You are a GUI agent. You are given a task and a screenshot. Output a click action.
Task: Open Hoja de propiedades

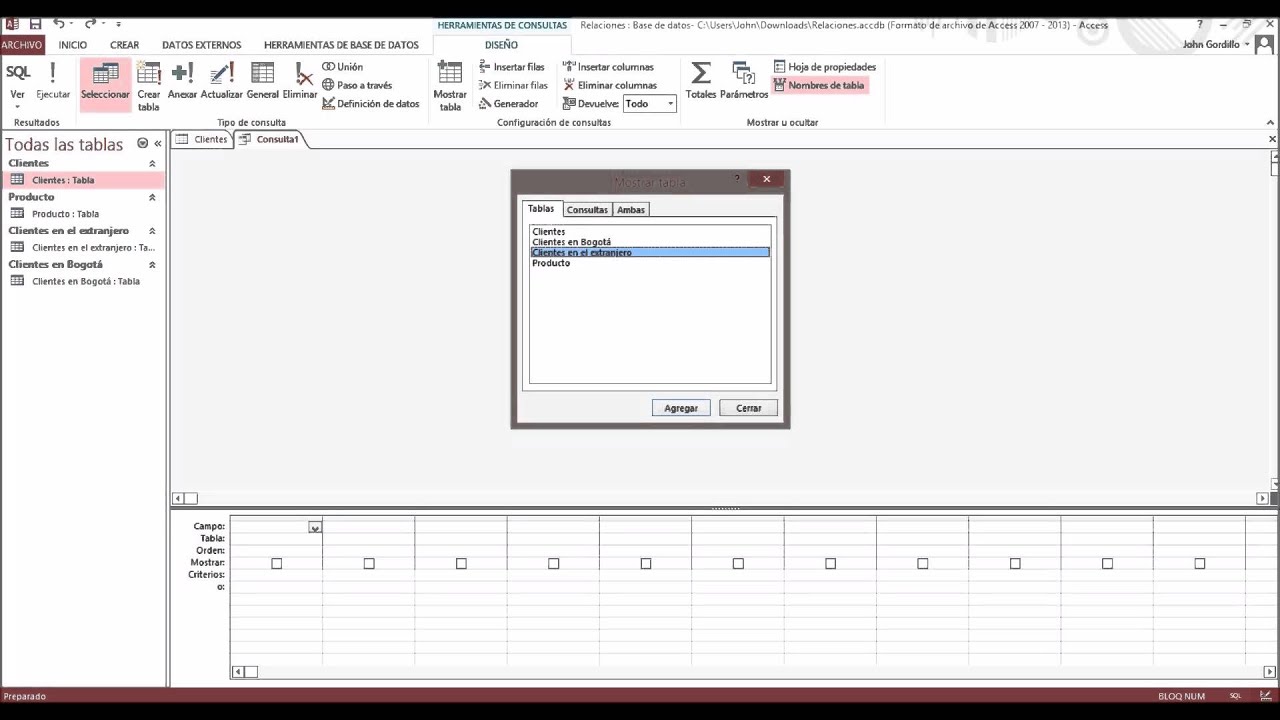coord(825,67)
